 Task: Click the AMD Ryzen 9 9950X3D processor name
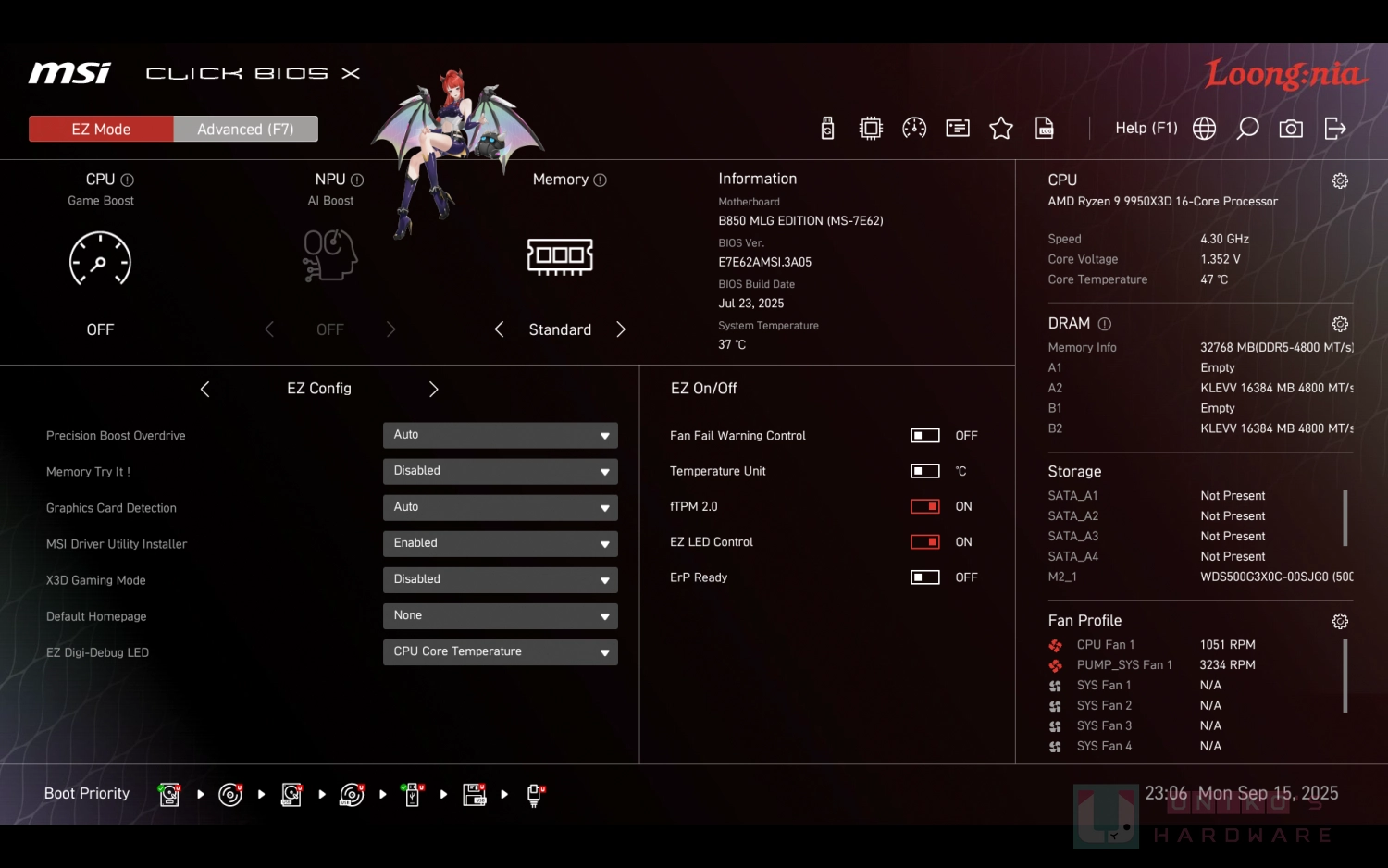click(x=1162, y=202)
